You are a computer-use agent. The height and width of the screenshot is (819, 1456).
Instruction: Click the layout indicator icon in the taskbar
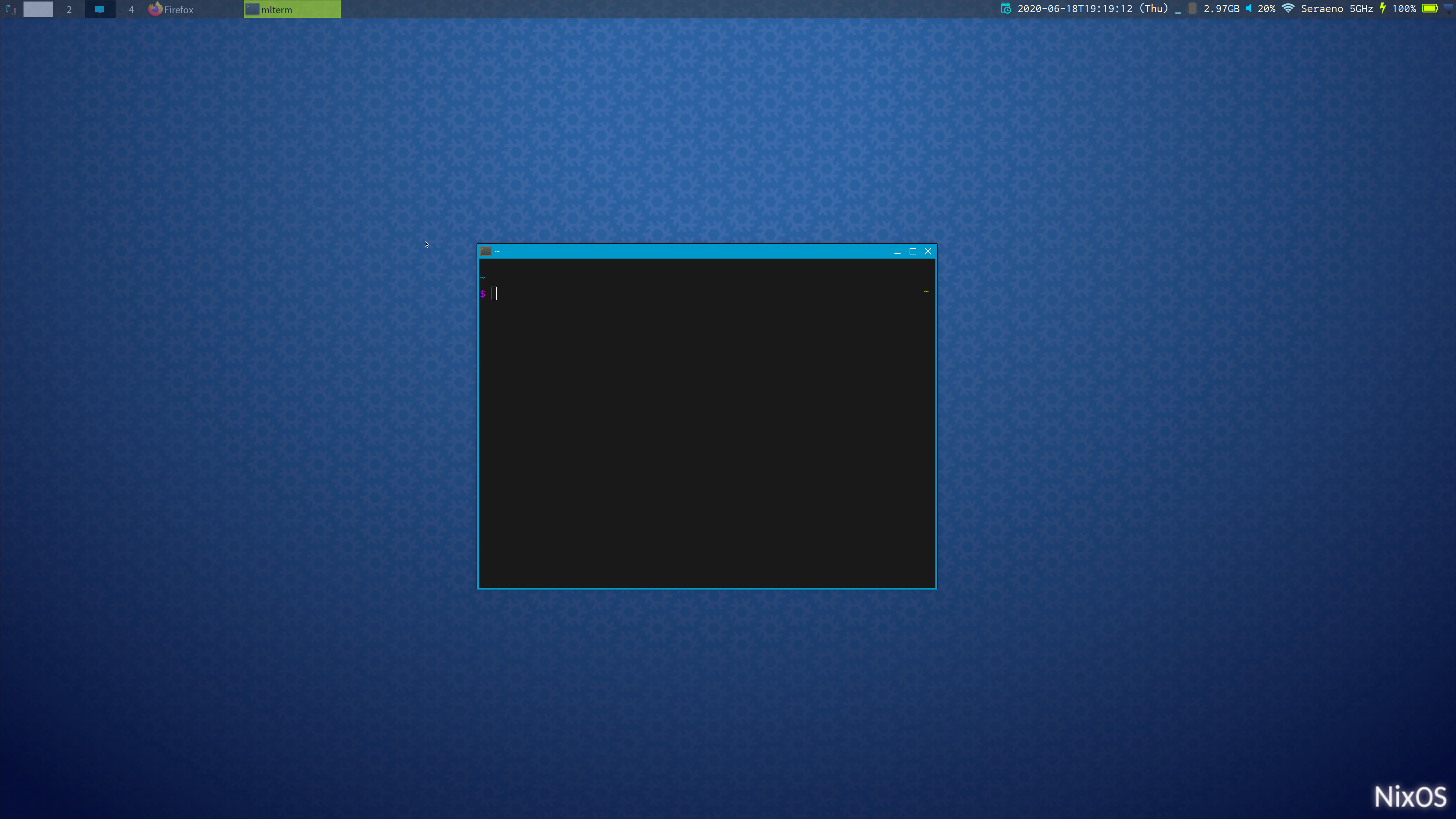click(x=11, y=9)
